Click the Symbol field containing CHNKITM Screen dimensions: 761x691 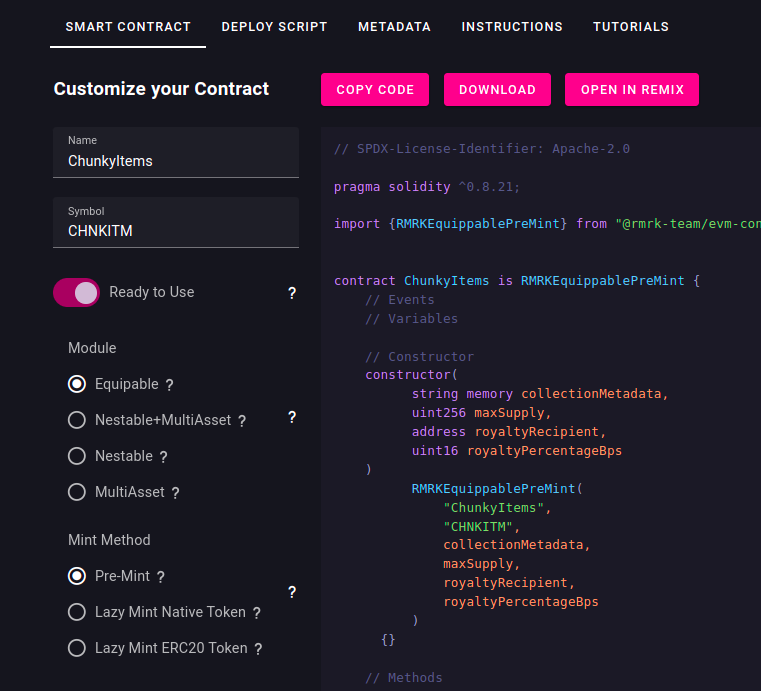[x=176, y=230]
